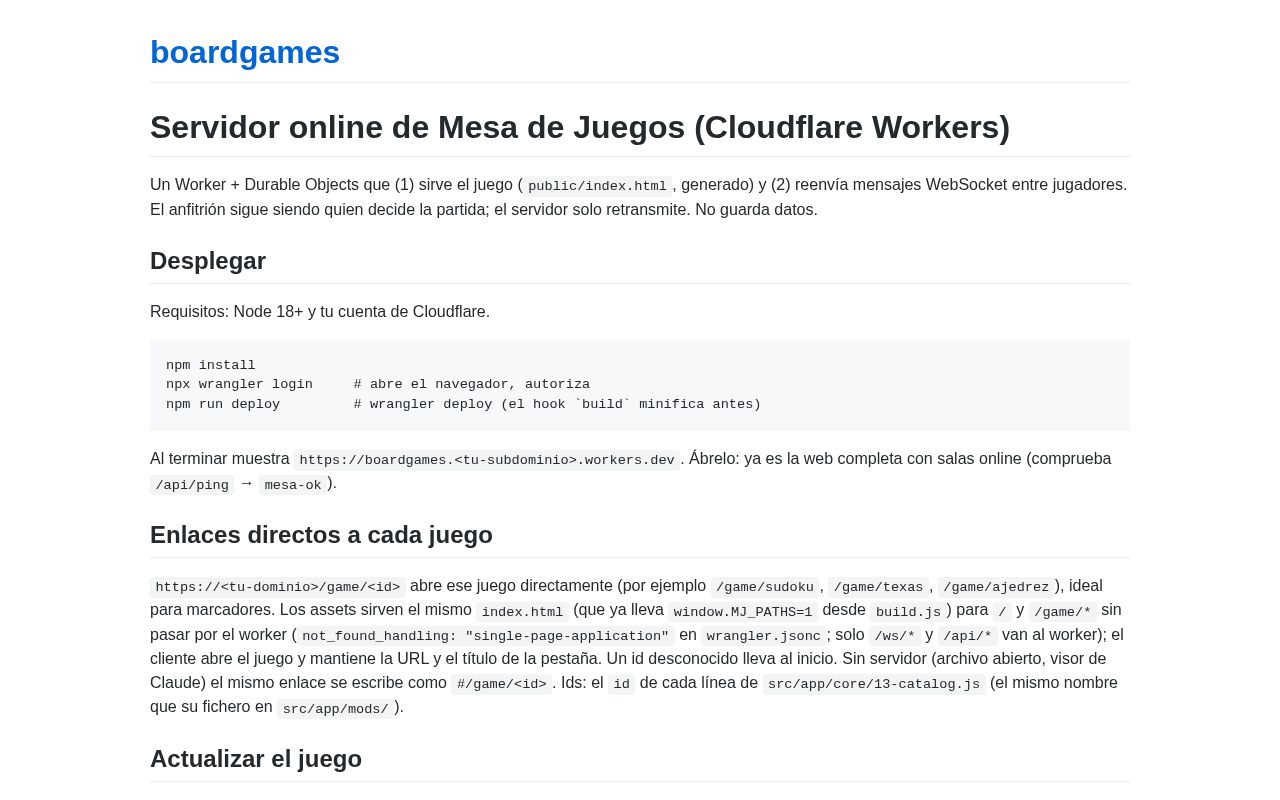Click the '/api/*' inline code
This screenshot has width=1280, height=800.
click(x=968, y=636)
